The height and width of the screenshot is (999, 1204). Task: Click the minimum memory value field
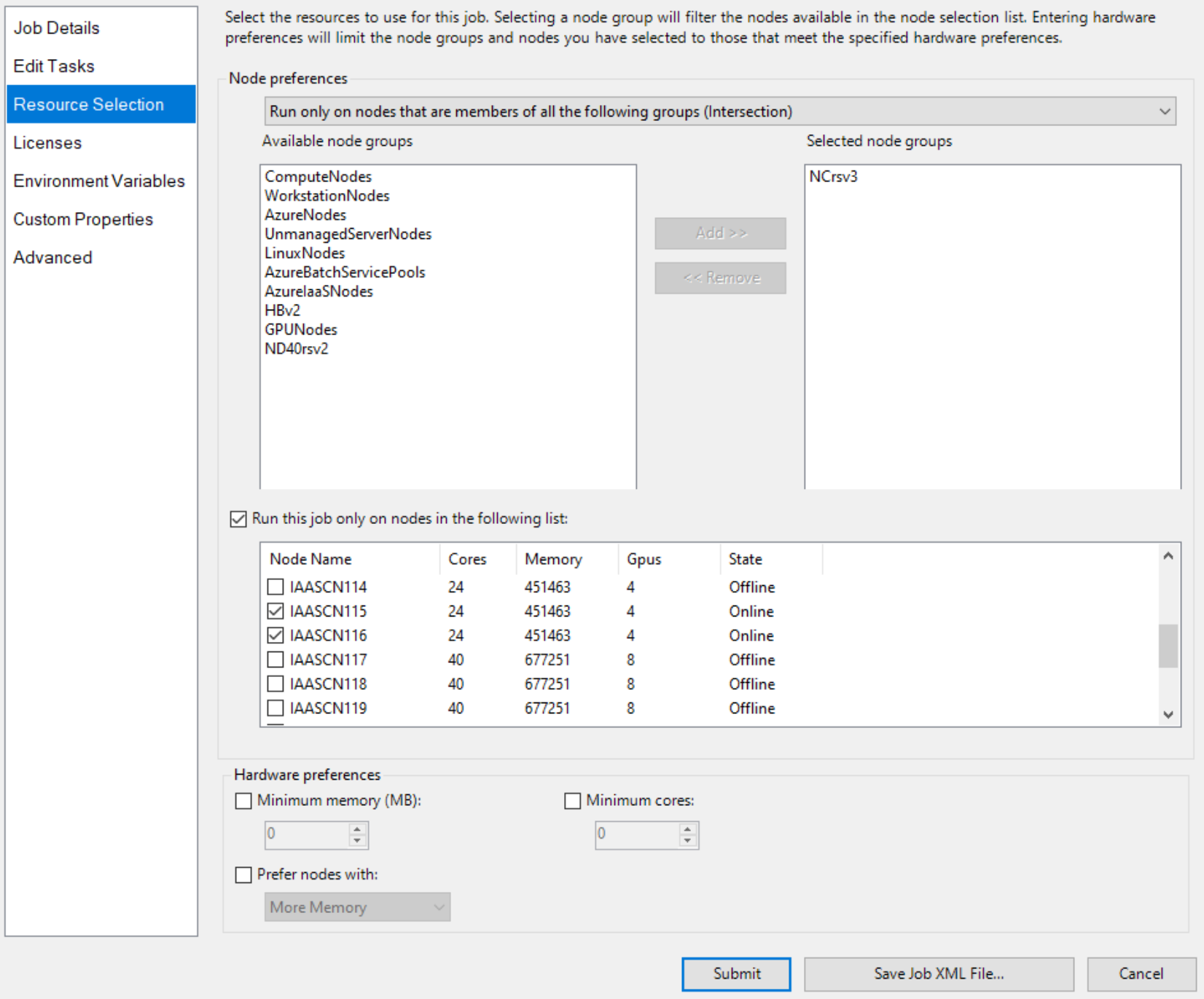[306, 834]
